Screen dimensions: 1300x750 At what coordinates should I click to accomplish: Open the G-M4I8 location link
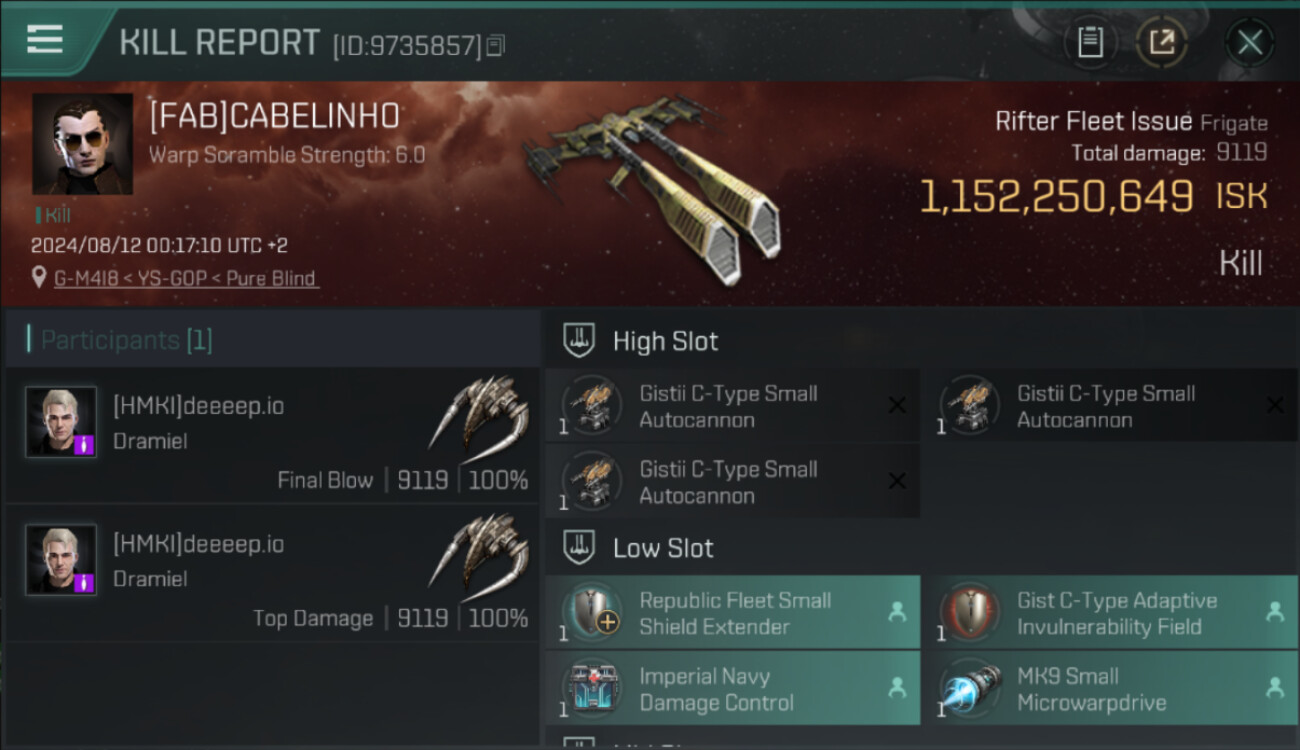(x=187, y=278)
